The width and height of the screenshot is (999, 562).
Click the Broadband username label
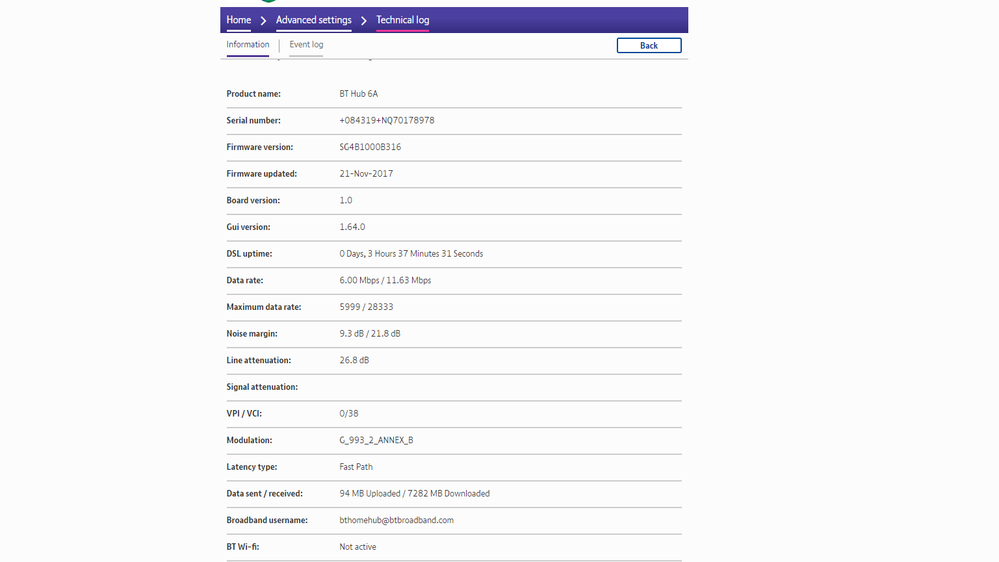point(266,521)
